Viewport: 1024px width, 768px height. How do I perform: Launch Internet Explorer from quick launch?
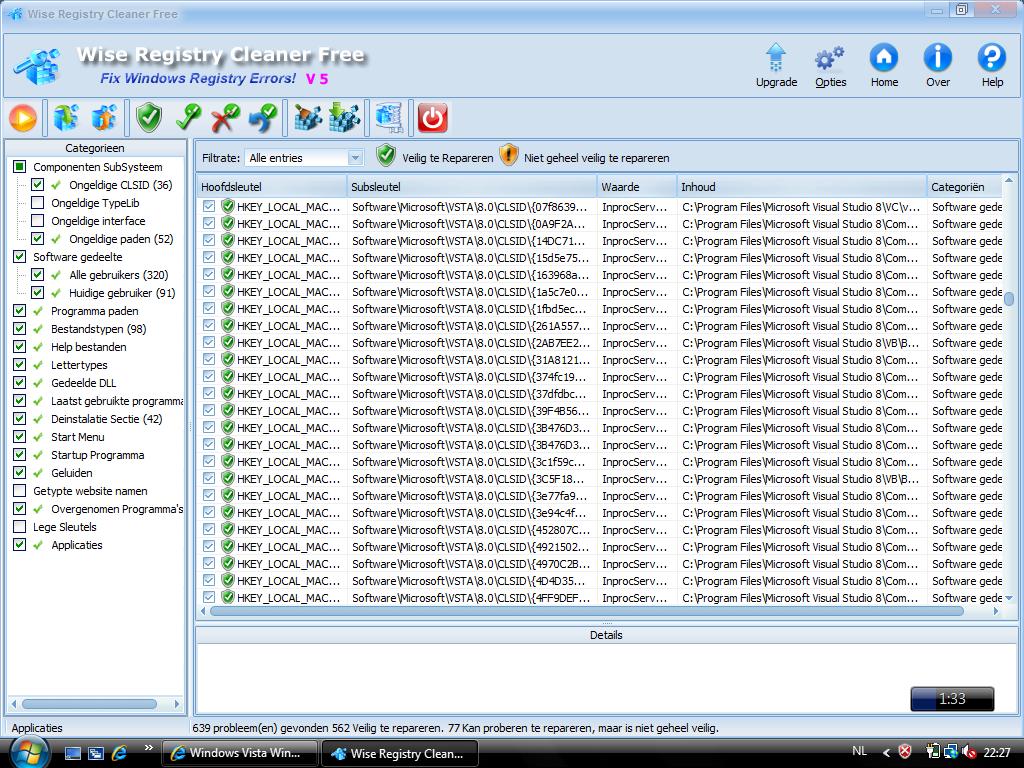pos(120,753)
